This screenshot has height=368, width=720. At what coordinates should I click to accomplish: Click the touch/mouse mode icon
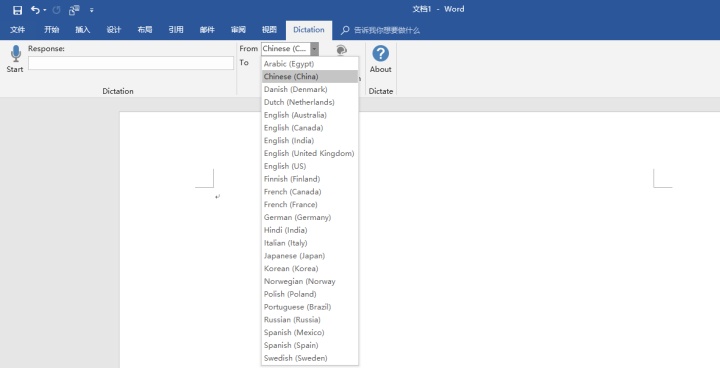pos(74,10)
